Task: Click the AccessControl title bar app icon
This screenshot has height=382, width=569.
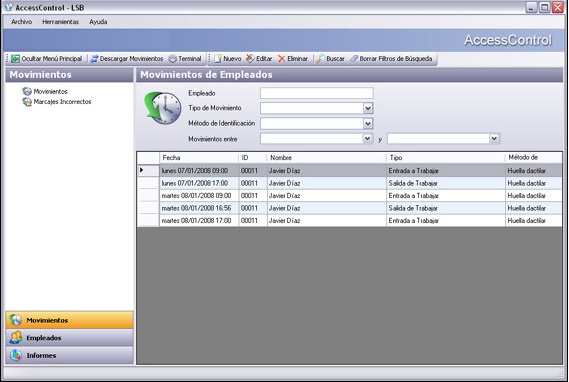Action: 9,7
